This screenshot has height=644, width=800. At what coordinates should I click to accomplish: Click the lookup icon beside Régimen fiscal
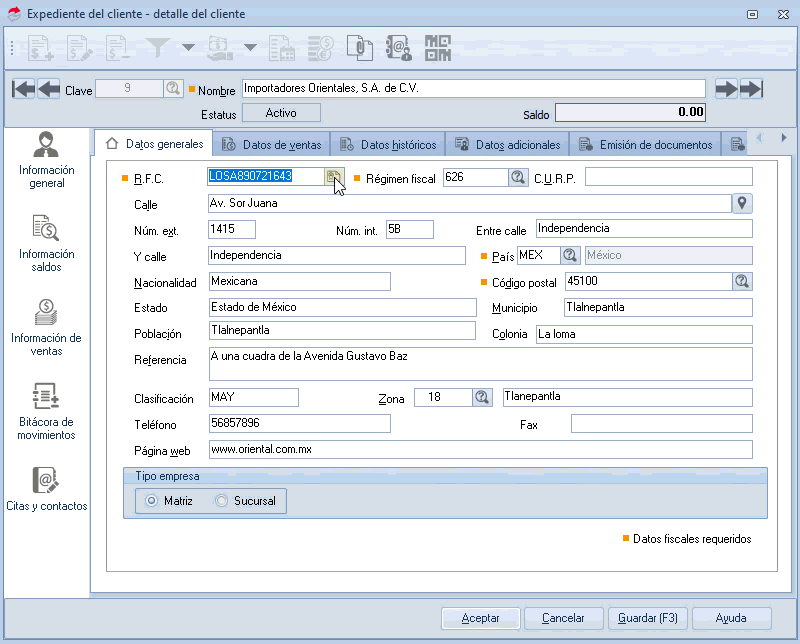click(x=518, y=177)
